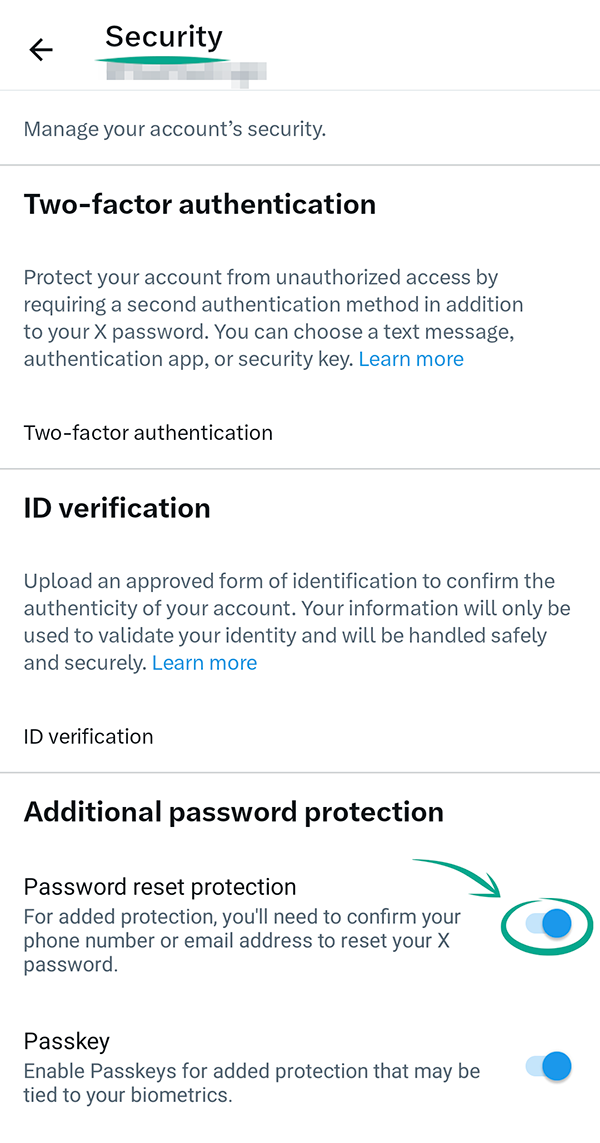The width and height of the screenshot is (600, 1143).
Task: Click the bold Two-factor authentication heading
Action: [x=200, y=205]
